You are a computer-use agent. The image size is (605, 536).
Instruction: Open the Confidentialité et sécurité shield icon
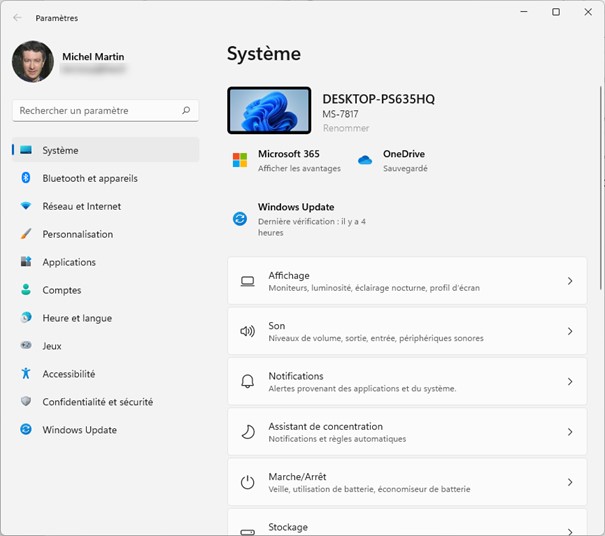tap(26, 402)
